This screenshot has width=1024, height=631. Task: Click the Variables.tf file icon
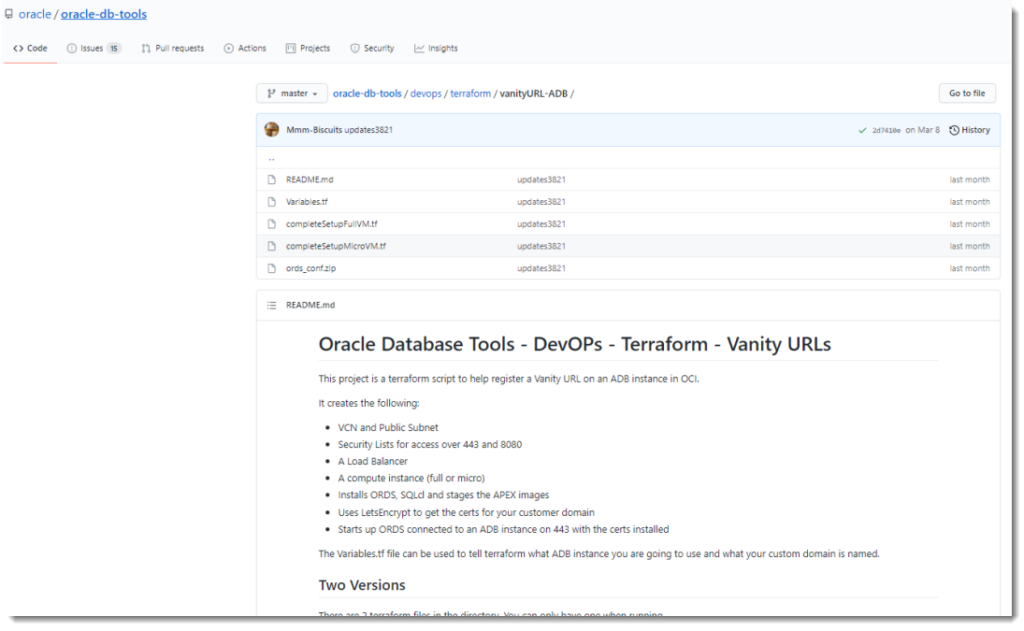(271, 202)
